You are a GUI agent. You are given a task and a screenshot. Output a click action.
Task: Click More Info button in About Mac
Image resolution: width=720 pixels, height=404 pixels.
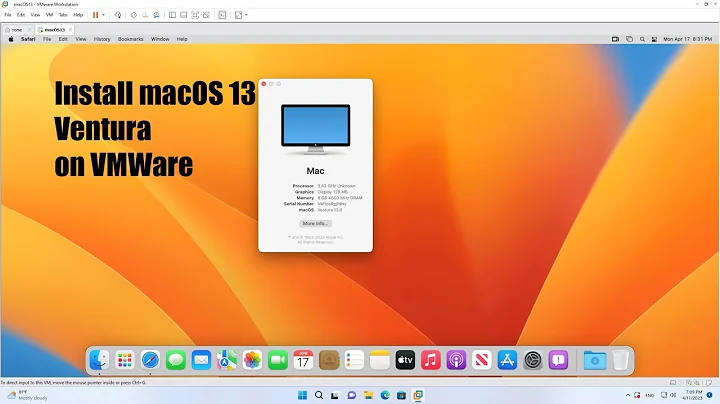coord(315,224)
